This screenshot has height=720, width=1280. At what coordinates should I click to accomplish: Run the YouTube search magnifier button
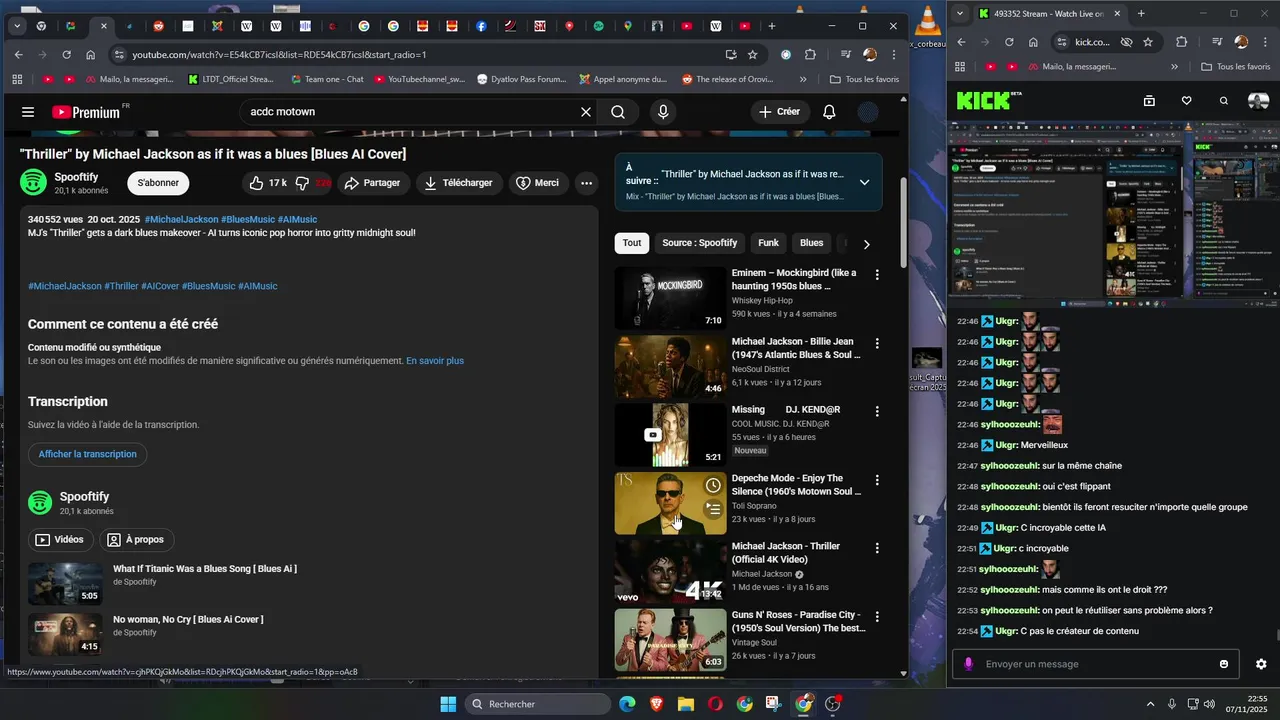[618, 112]
